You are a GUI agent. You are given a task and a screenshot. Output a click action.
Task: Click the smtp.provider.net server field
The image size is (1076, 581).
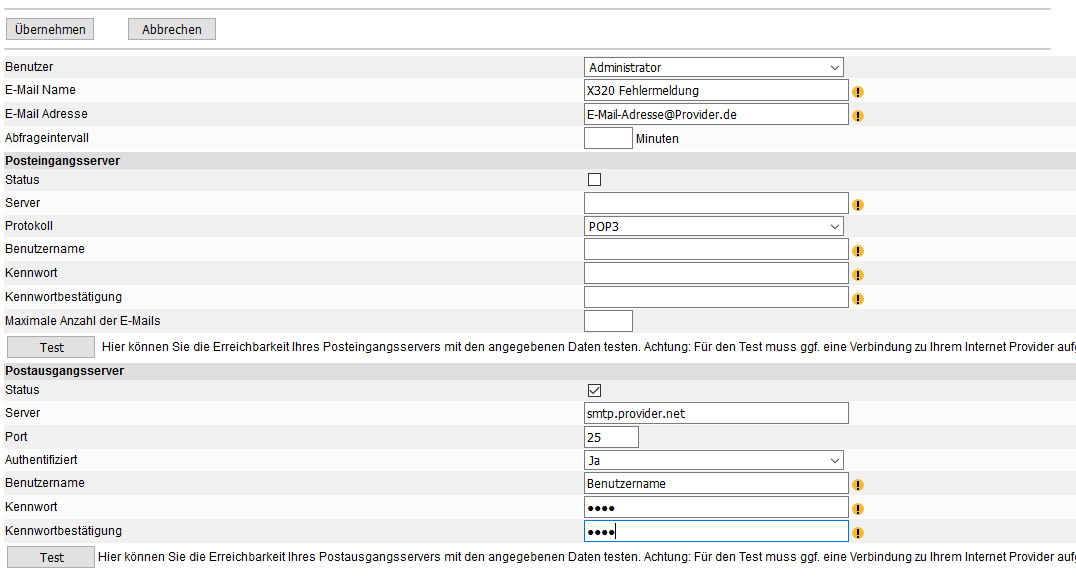pos(716,413)
